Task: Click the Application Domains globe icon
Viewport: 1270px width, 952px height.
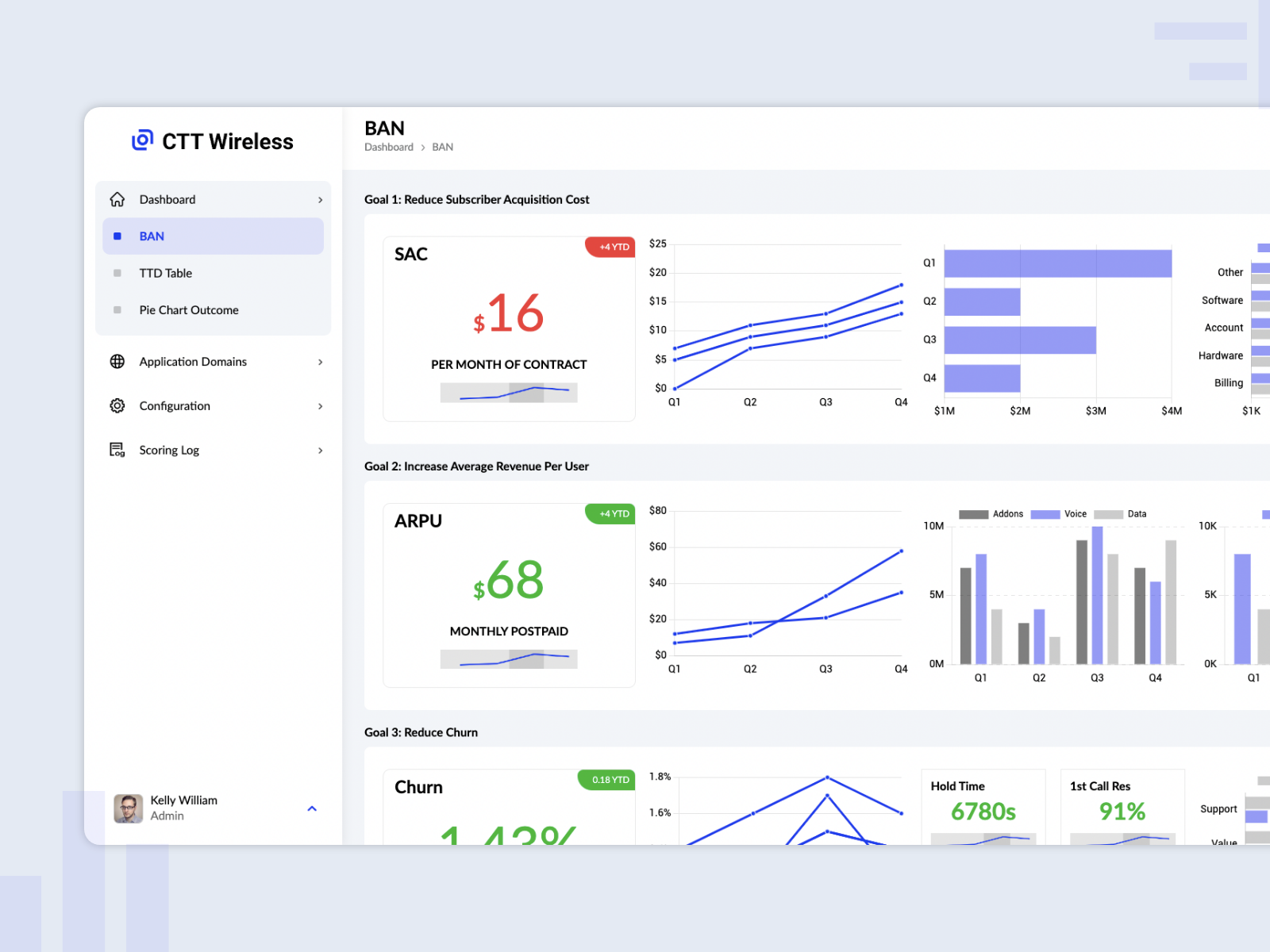Action: (117, 362)
